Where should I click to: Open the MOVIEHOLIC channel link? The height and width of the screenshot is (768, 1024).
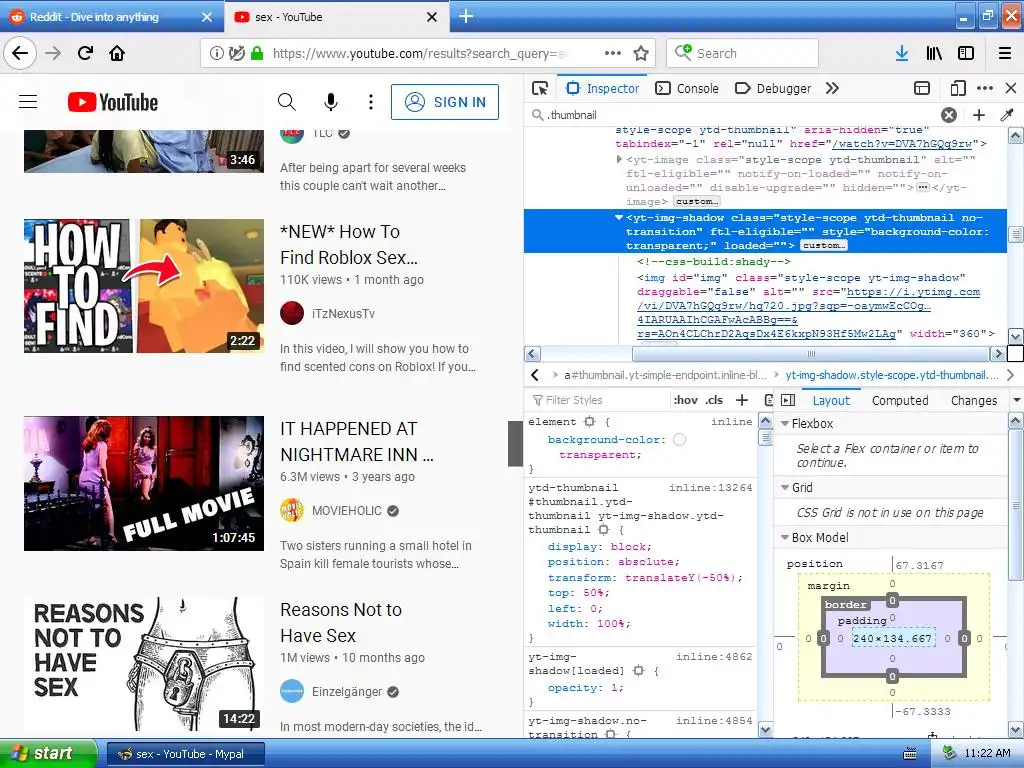pyautogui.click(x=347, y=511)
